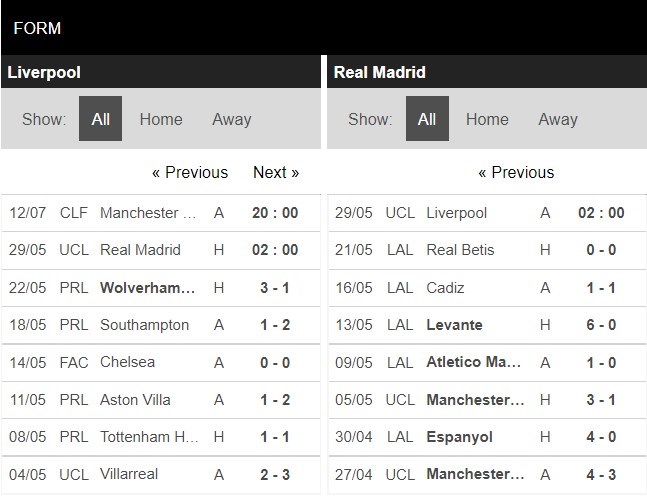Show Real Madrid's Away matches only
Viewport: 647px width, 500px height.
[x=557, y=119]
